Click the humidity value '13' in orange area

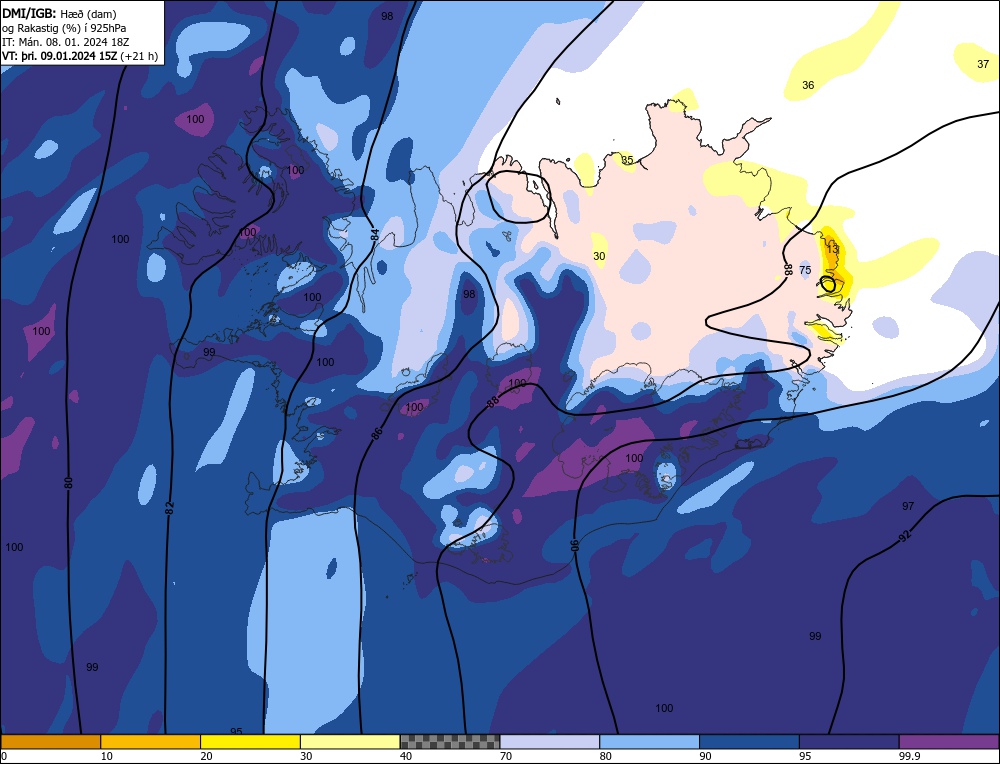(832, 249)
